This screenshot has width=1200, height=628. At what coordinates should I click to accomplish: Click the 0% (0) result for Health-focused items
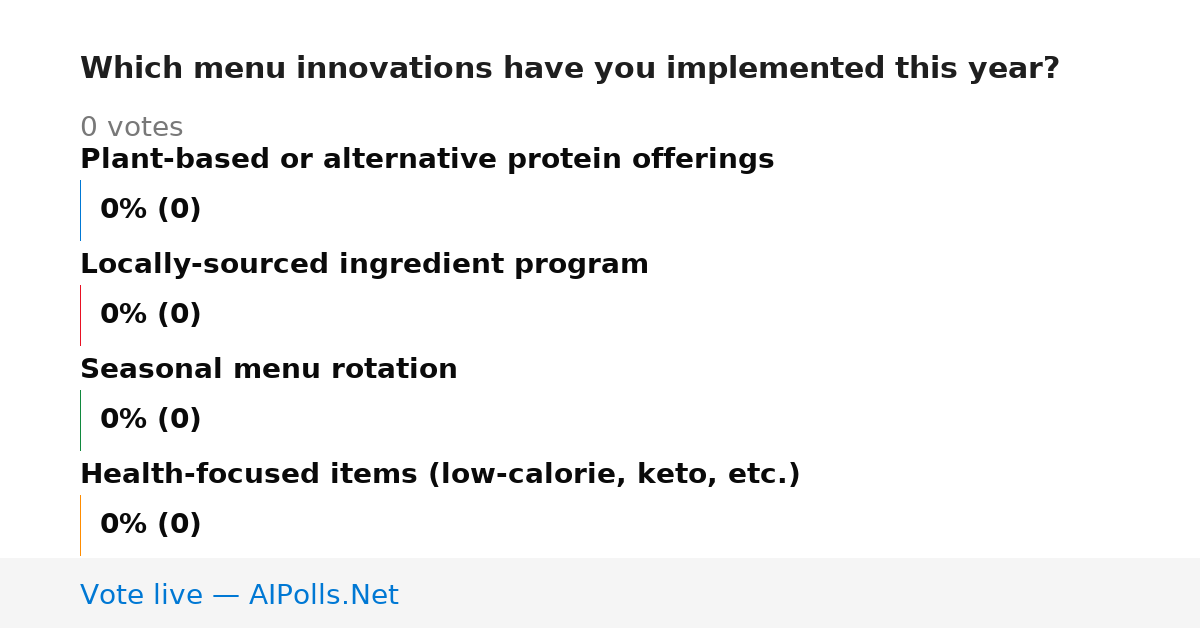click(x=150, y=525)
